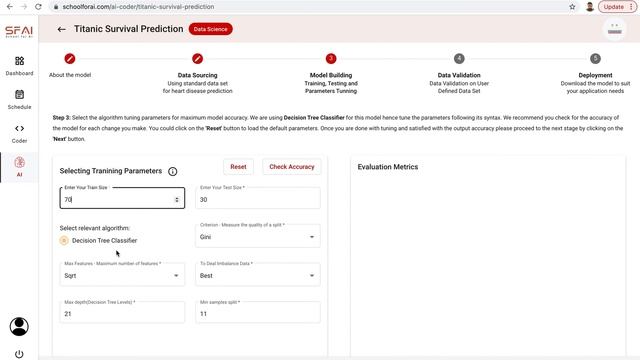
Task: Click the Data Validation step 4 circle
Action: click(x=459, y=59)
